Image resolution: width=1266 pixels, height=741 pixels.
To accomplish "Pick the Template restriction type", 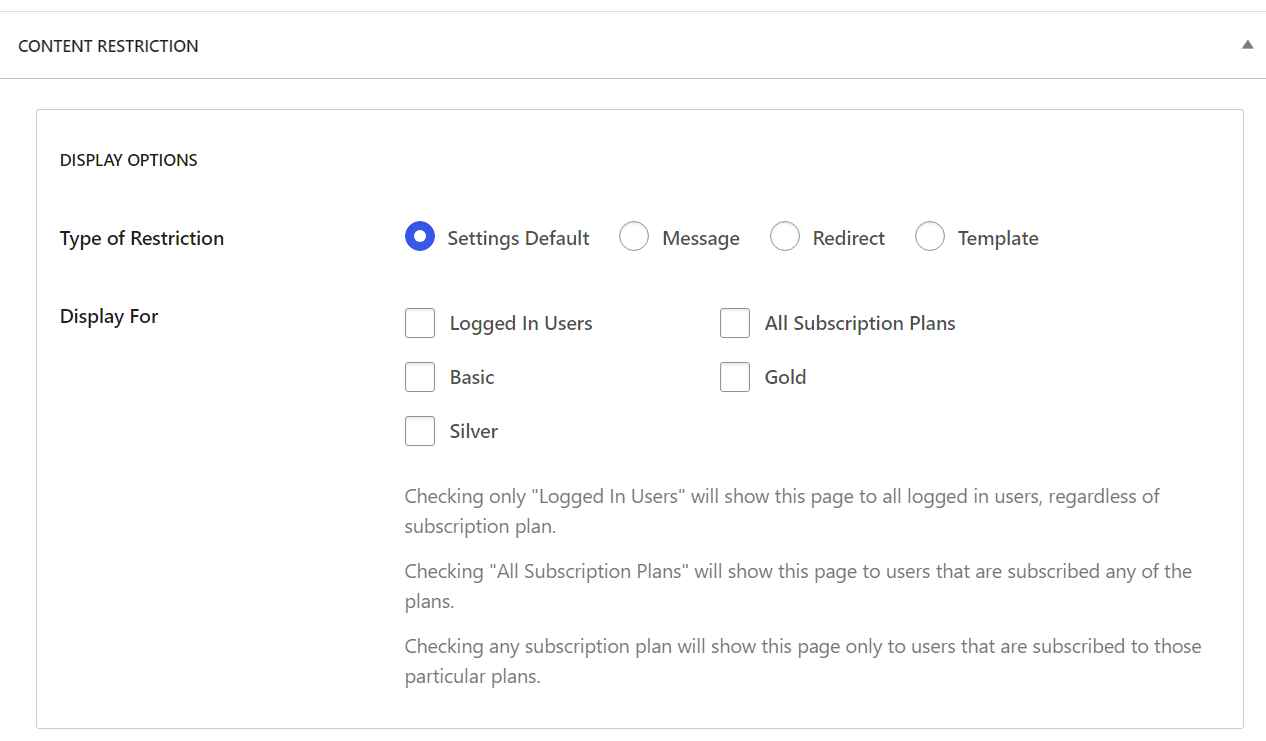I will point(930,237).
